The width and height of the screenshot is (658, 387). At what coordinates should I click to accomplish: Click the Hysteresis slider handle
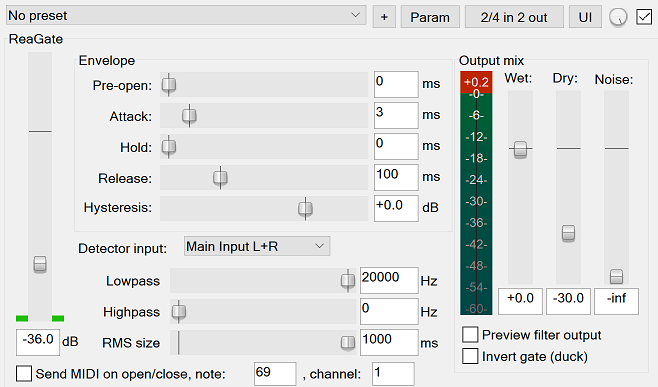[x=305, y=208]
